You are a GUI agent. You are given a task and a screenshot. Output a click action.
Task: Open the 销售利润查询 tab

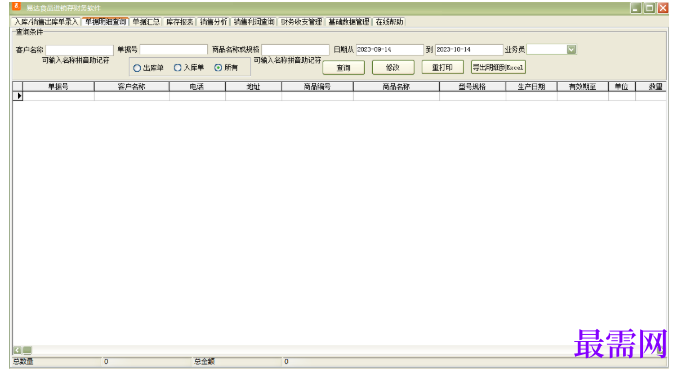tap(254, 21)
